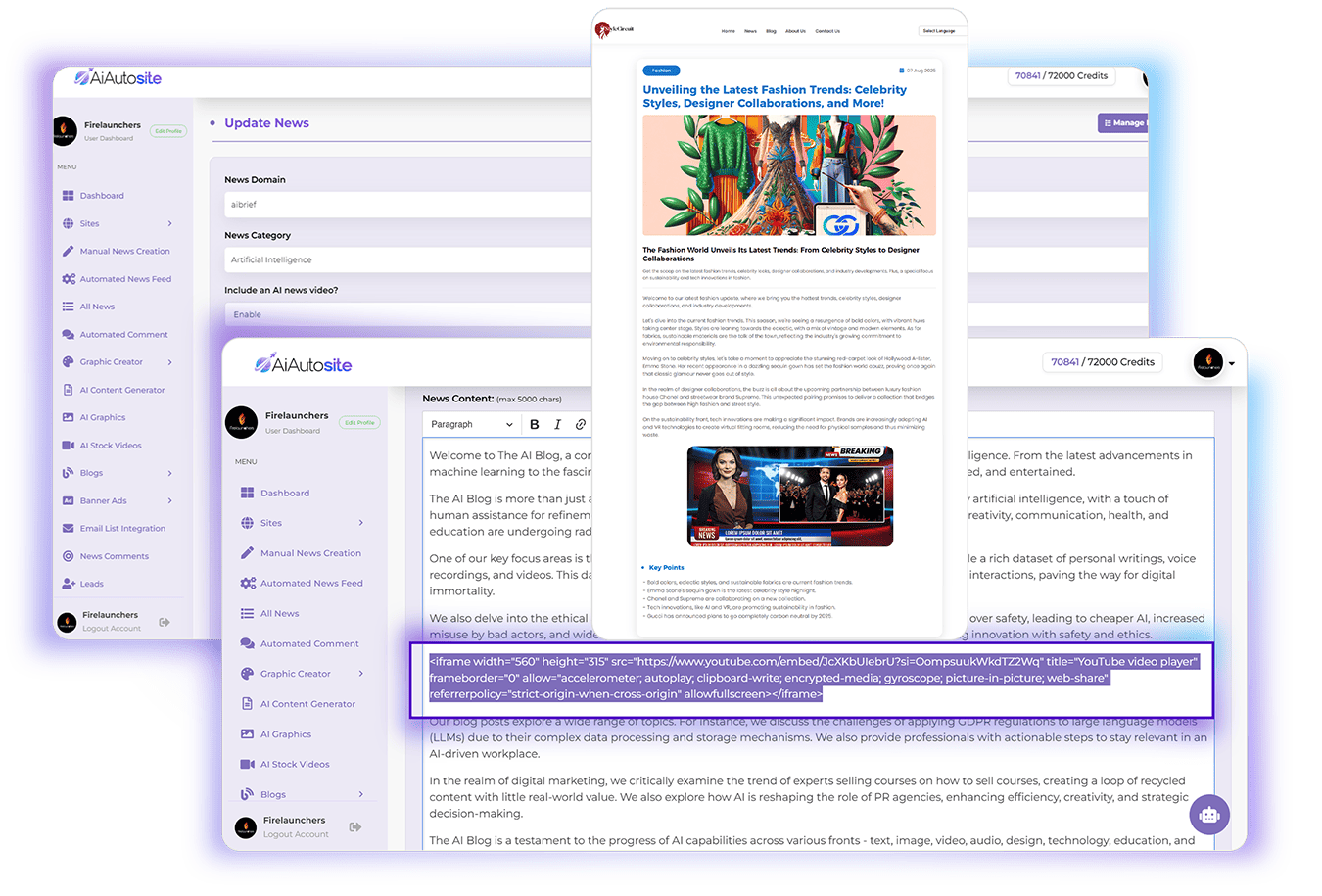The image size is (1322, 896).
Task: Click the breaking news video thumbnail
Action: coord(789,495)
